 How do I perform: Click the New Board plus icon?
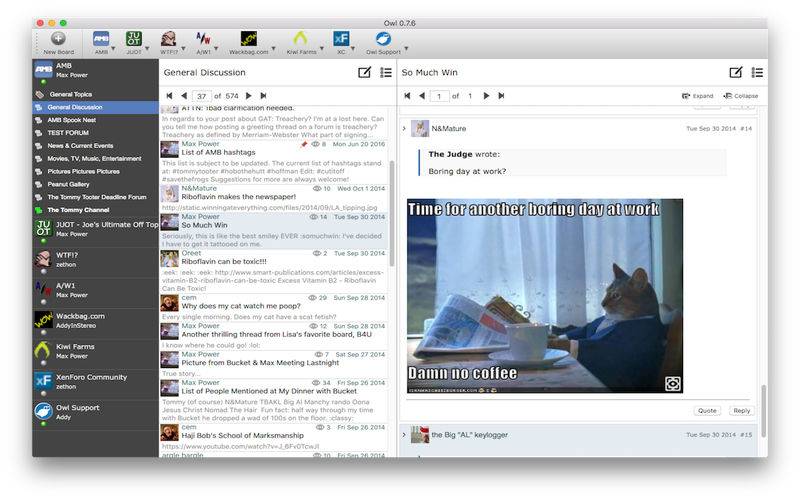tap(58, 38)
